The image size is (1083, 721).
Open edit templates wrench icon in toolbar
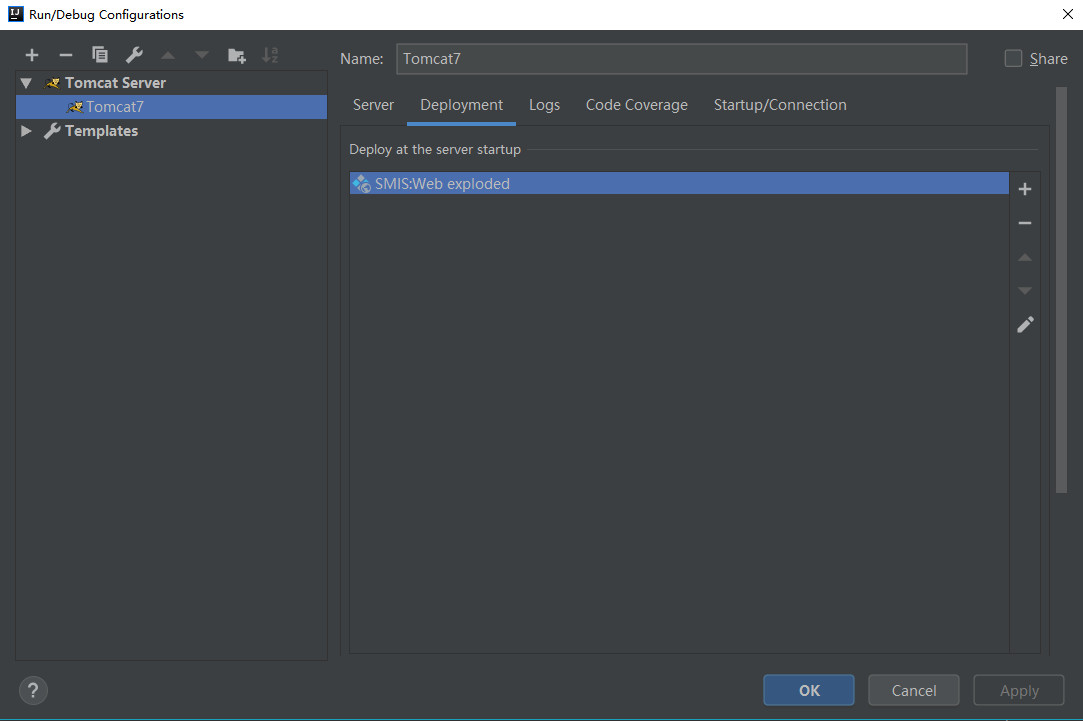(x=134, y=55)
